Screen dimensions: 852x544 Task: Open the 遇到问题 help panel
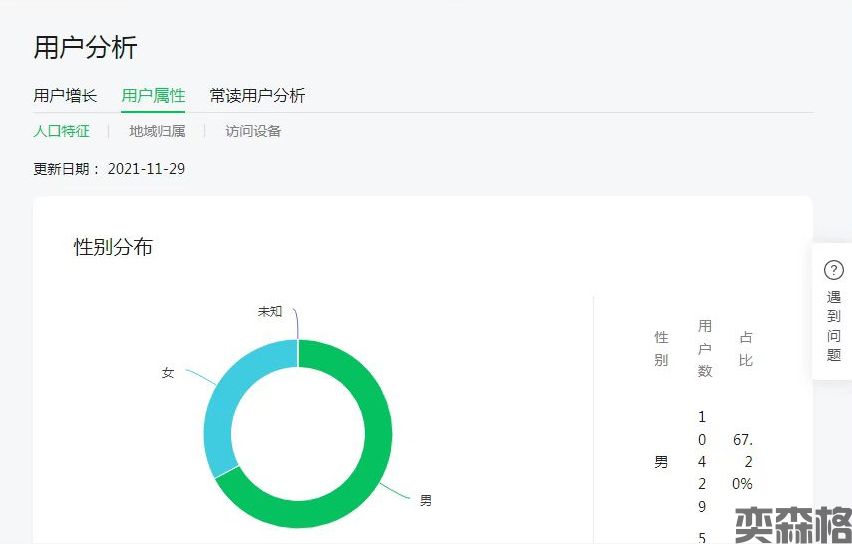pos(833,326)
